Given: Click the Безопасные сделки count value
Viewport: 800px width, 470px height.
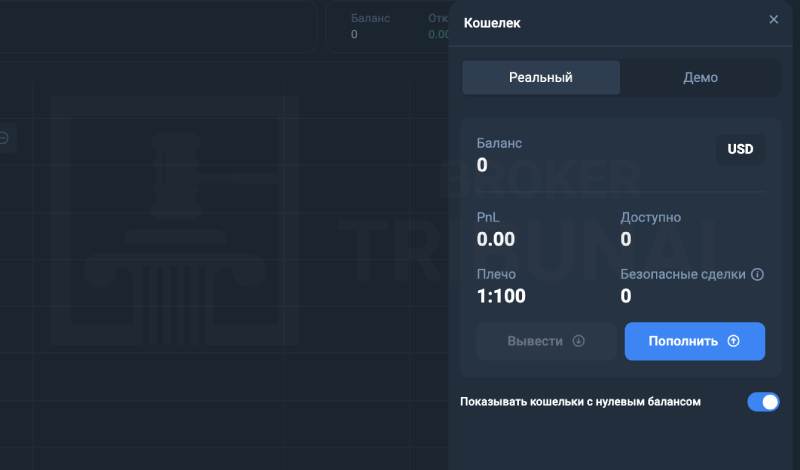Looking at the screenshot, I should coord(626,296).
